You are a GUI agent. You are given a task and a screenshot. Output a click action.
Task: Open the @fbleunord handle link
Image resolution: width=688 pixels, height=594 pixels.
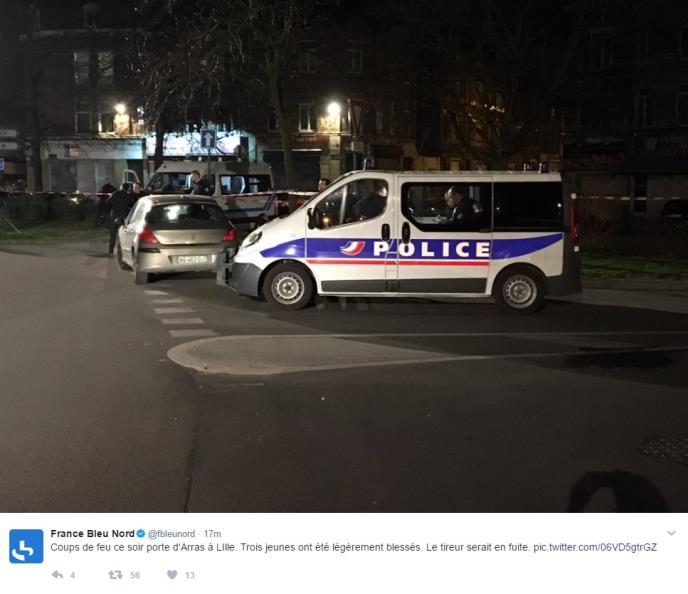click(171, 534)
